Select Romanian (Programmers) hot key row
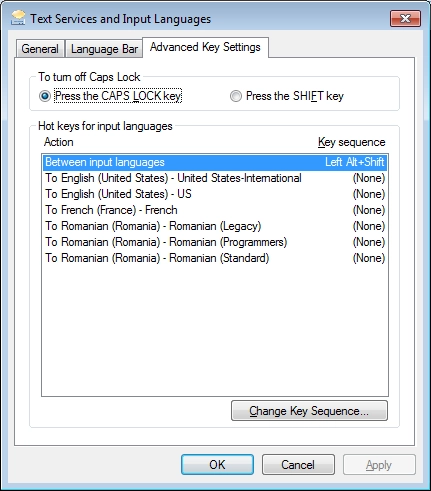431x491 pixels. 215,242
